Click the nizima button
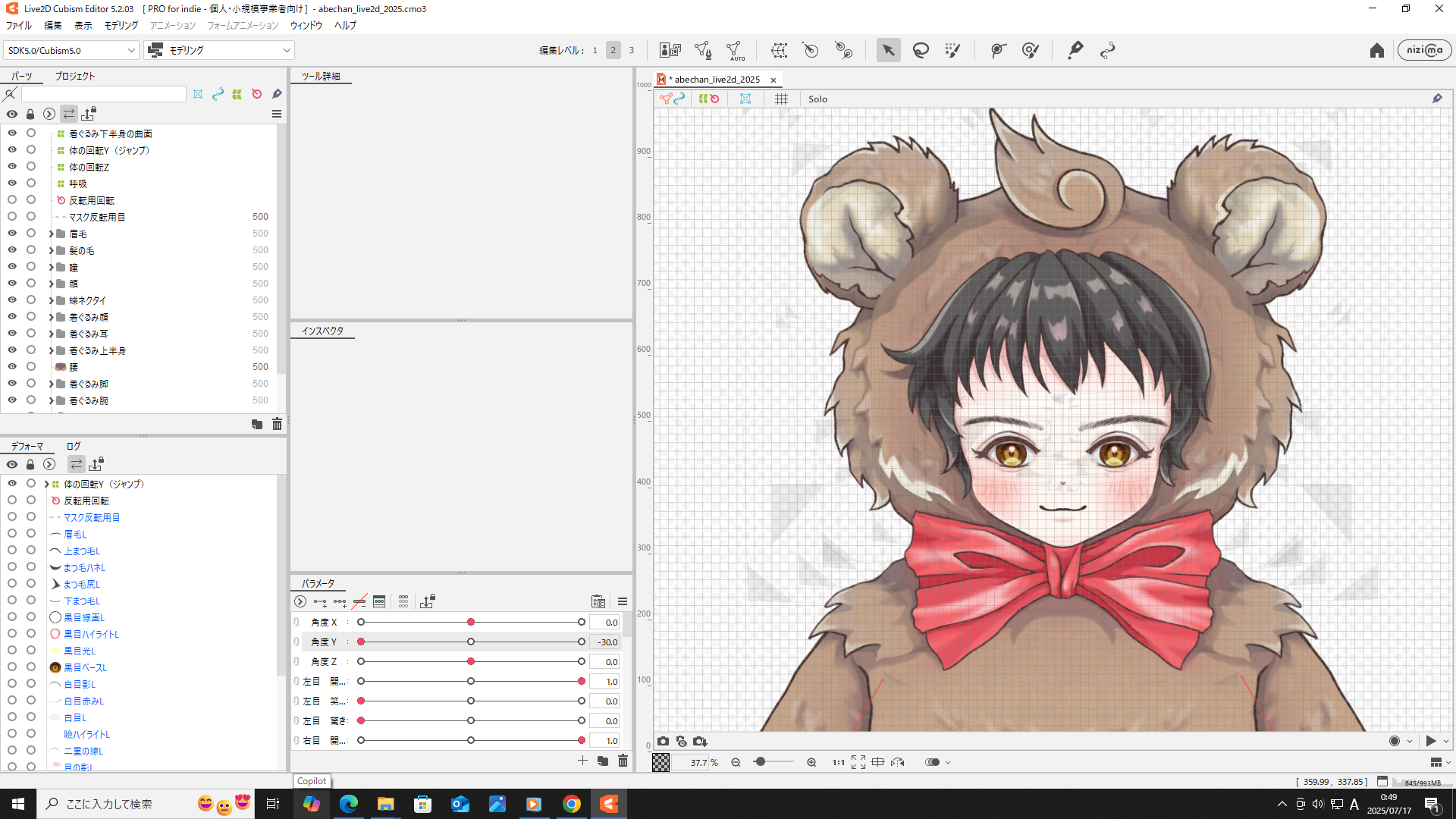1456x819 pixels. 1424,51
